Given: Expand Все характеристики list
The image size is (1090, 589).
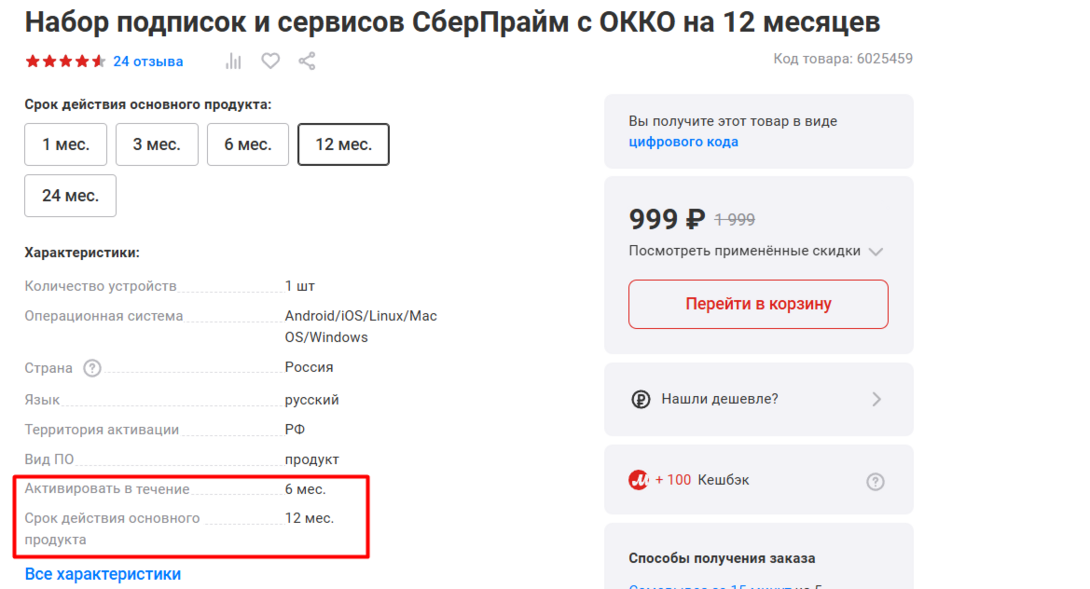Looking at the screenshot, I should 101,573.
